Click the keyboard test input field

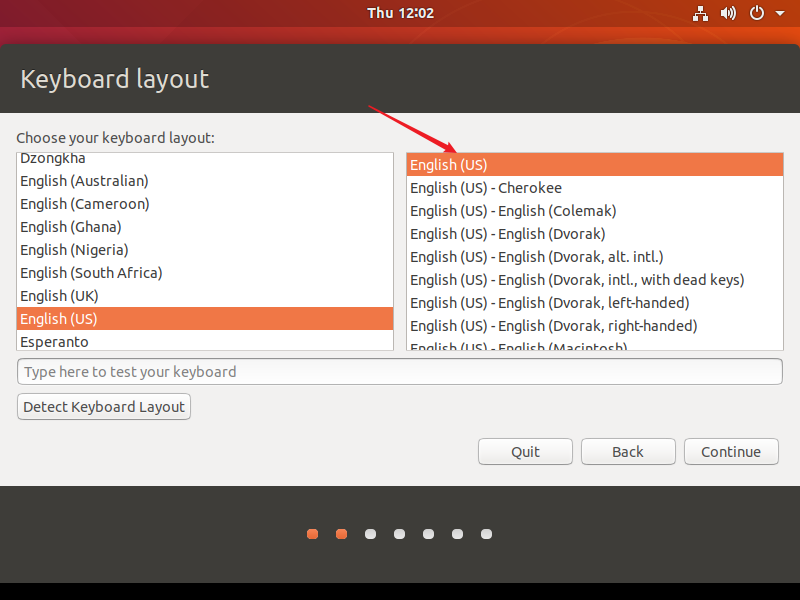pyautogui.click(x=400, y=371)
